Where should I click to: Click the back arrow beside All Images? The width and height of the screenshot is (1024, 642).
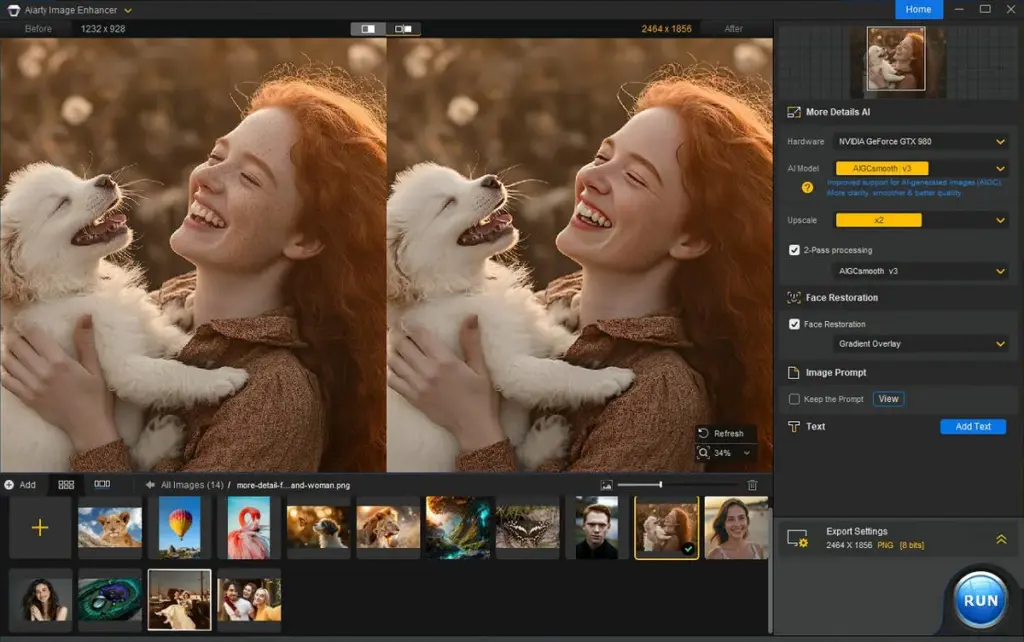pyautogui.click(x=150, y=485)
